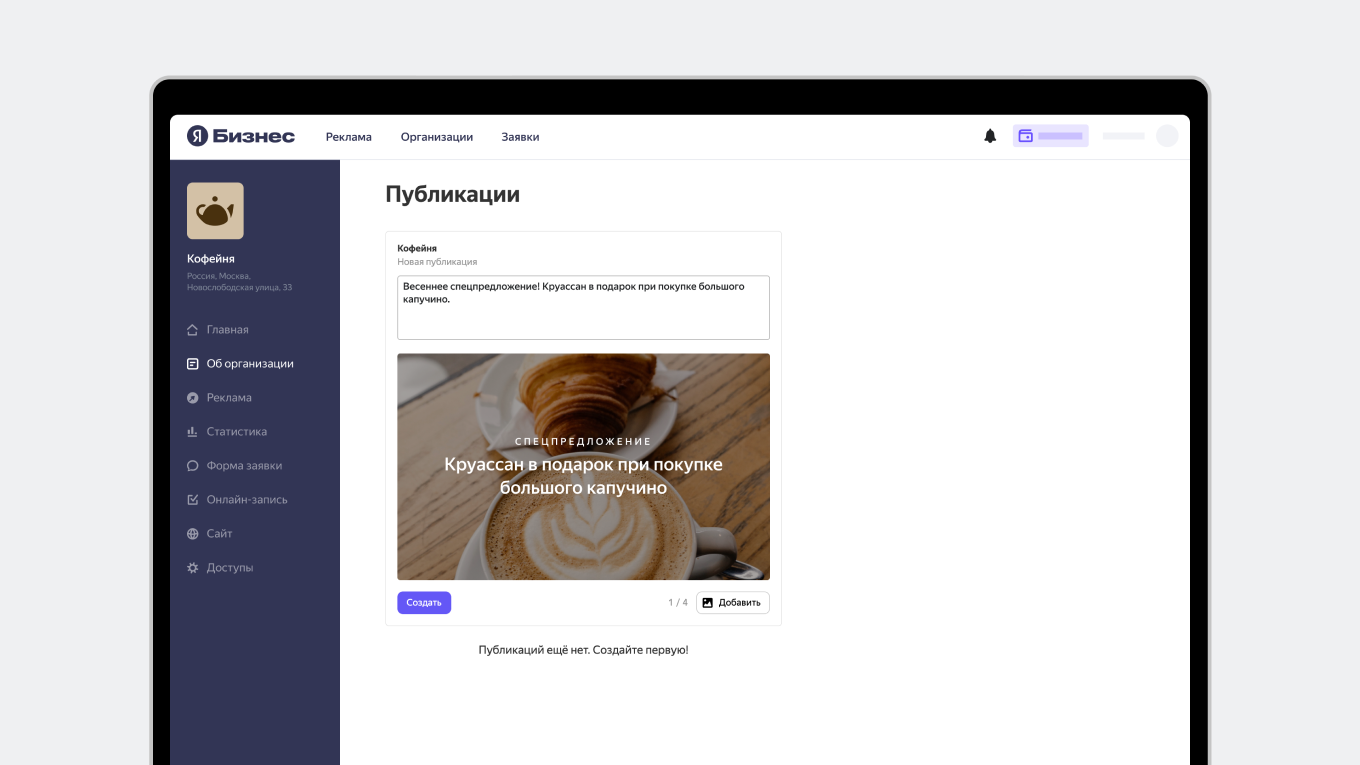
Task: Click the compass icon beside Реклама
Action: point(193,398)
